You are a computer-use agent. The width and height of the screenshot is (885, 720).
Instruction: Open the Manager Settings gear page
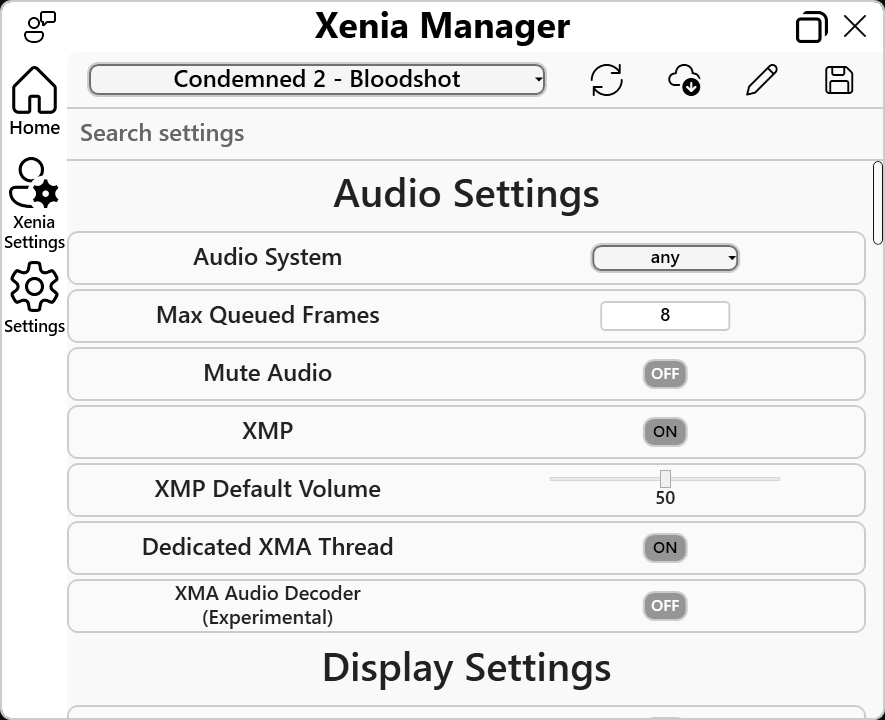tap(34, 298)
